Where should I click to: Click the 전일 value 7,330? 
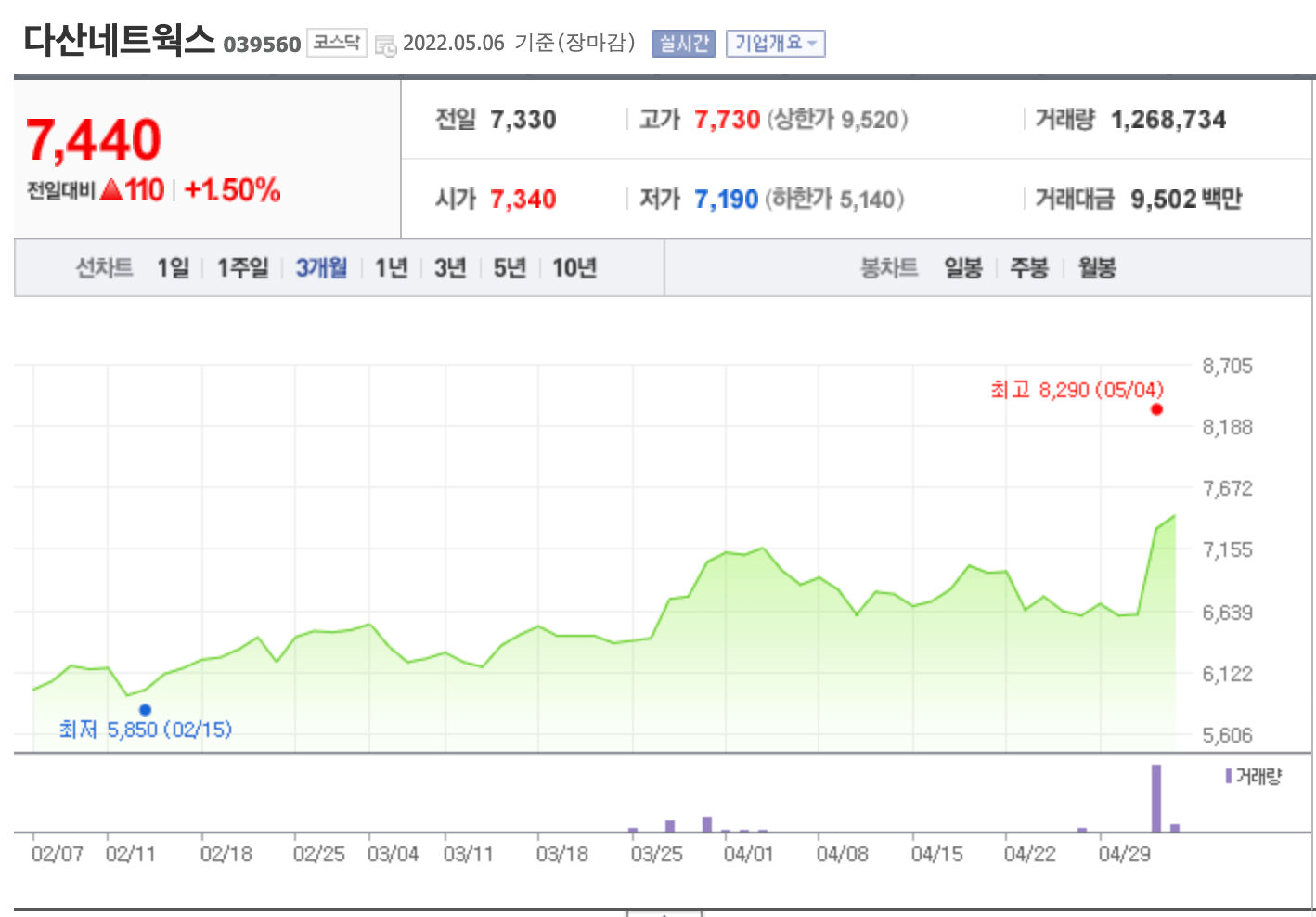coord(523,120)
